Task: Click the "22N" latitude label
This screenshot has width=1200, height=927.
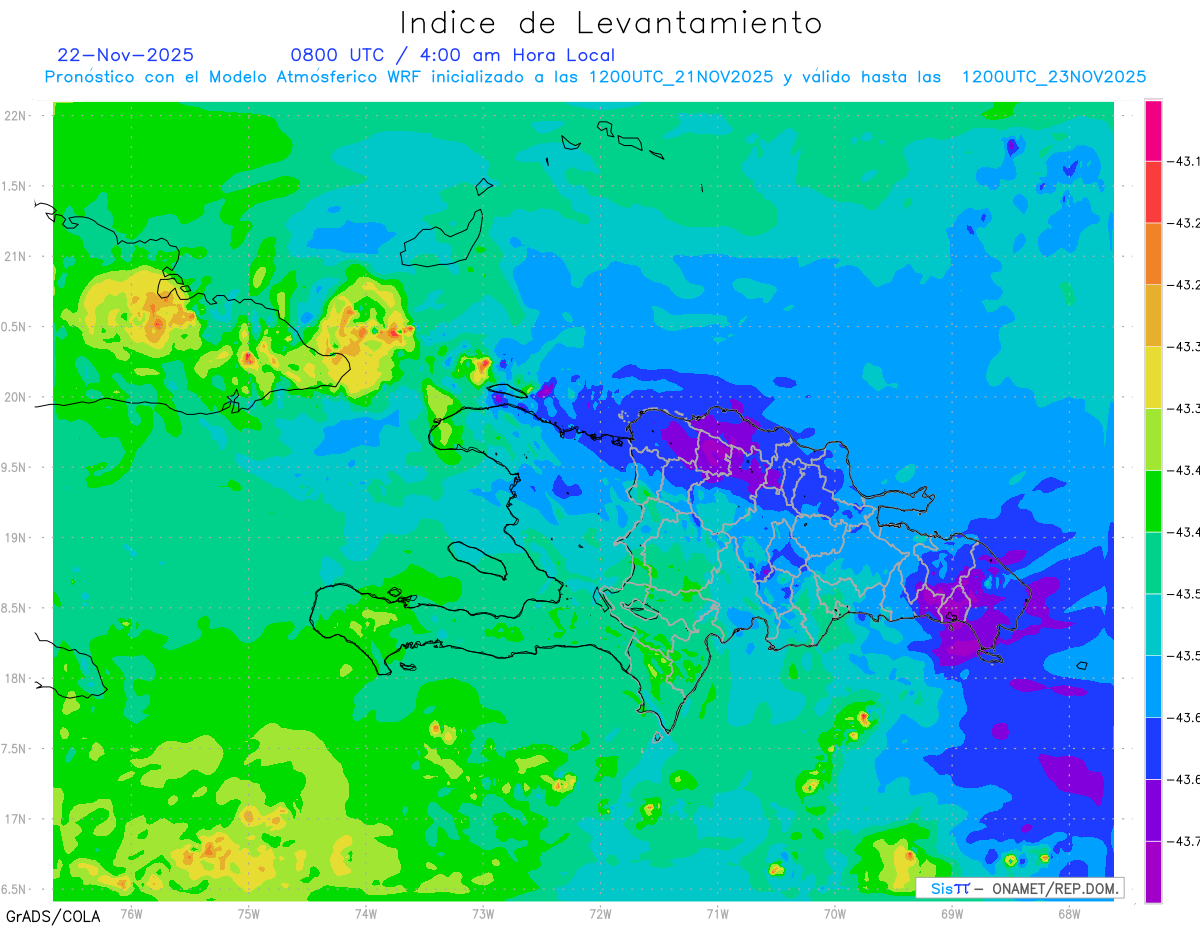Action: click(x=16, y=116)
